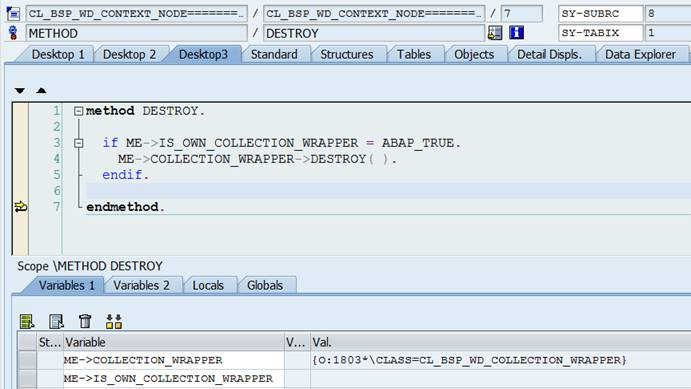Click the {O:1803*\CLASS=CL_BSP_WD_COLLECTION_WRAPPER} value
691x389 pixels.
point(469,360)
